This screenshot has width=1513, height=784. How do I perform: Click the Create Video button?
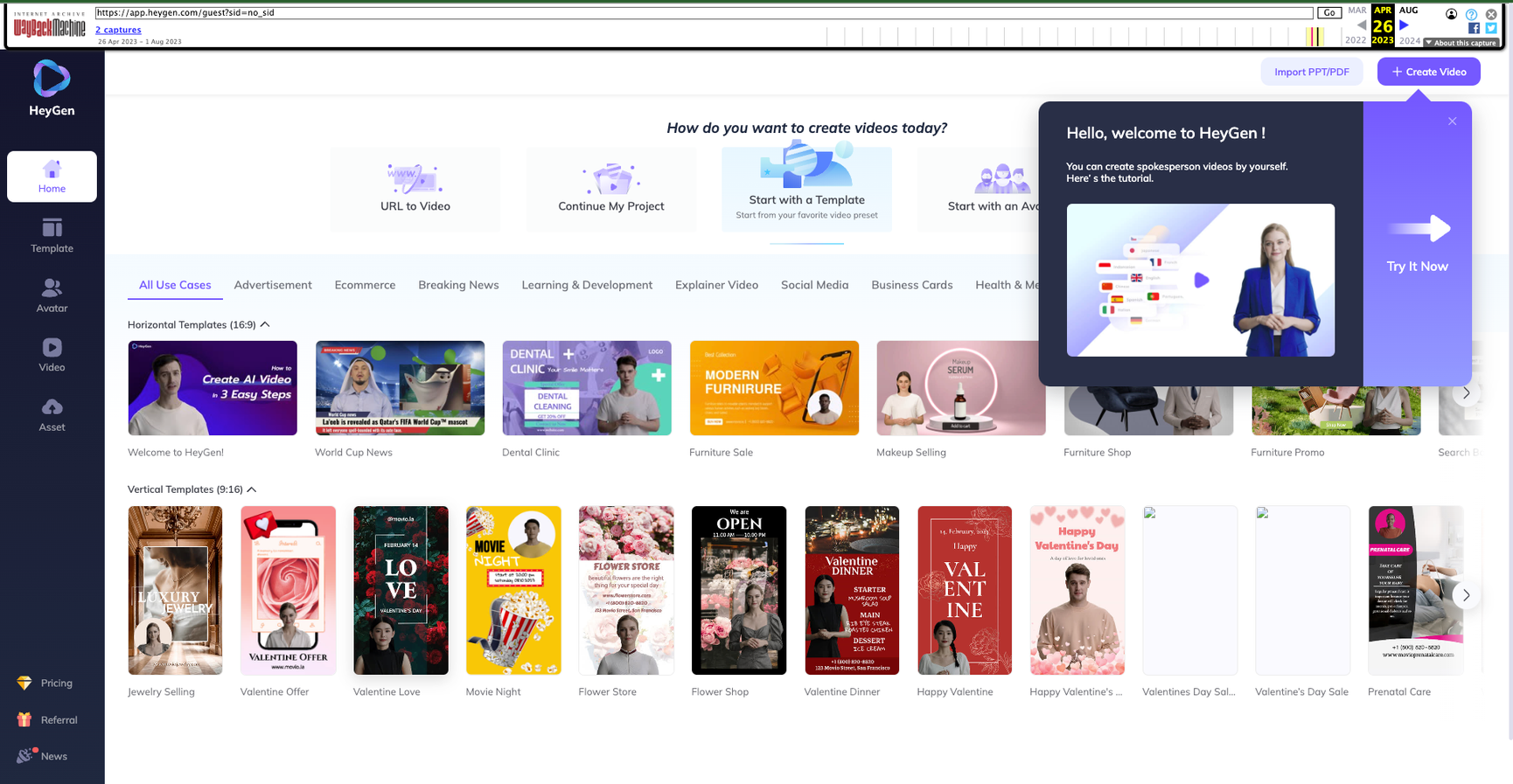coord(1428,72)
